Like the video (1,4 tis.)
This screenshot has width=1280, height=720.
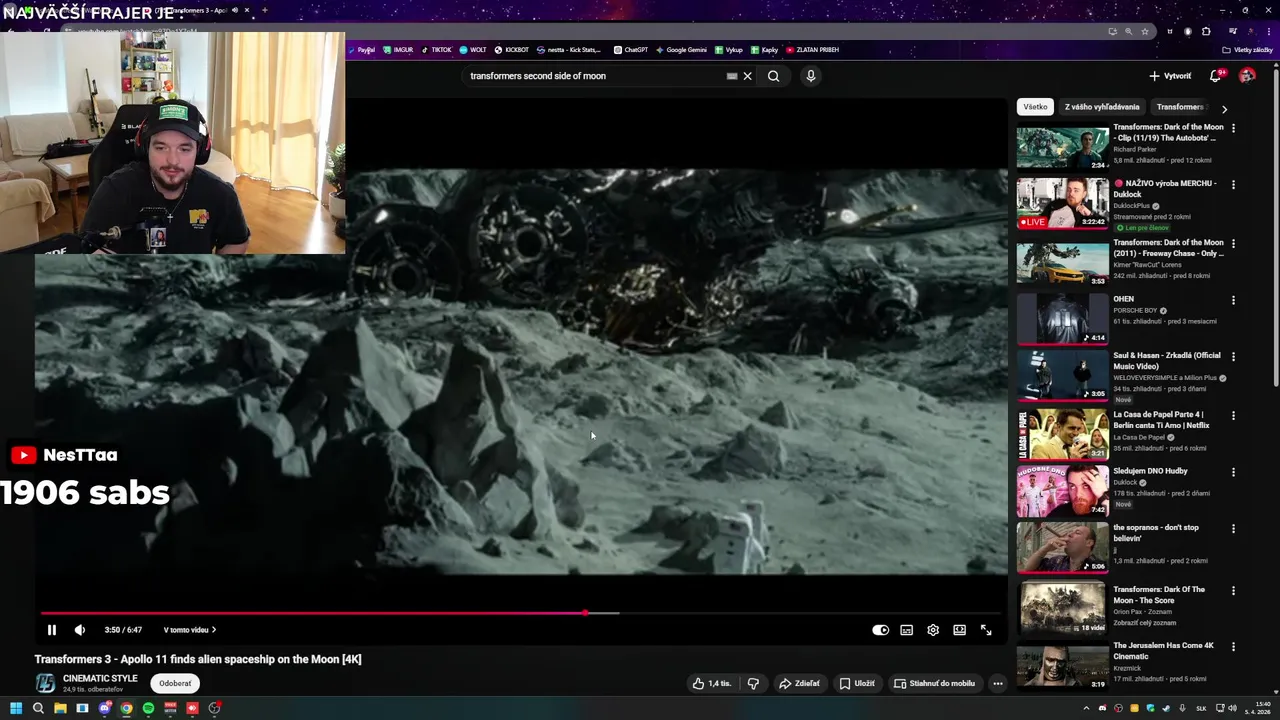[712, 684]
